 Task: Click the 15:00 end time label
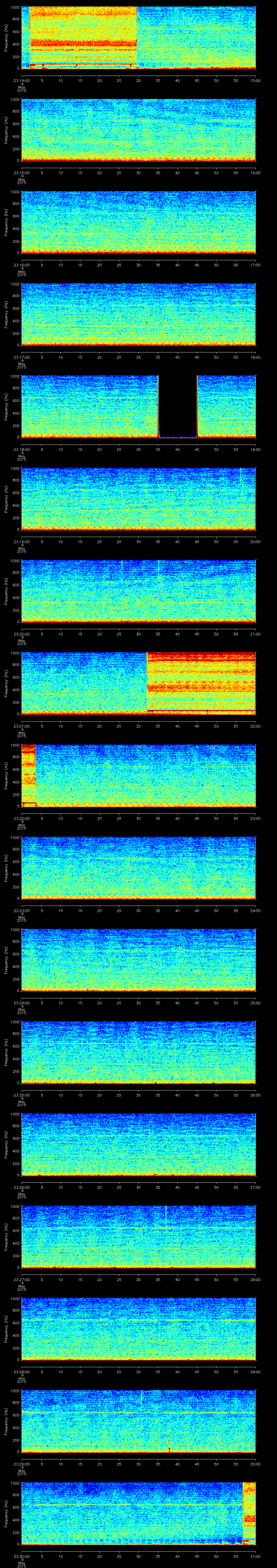[255, 80]
